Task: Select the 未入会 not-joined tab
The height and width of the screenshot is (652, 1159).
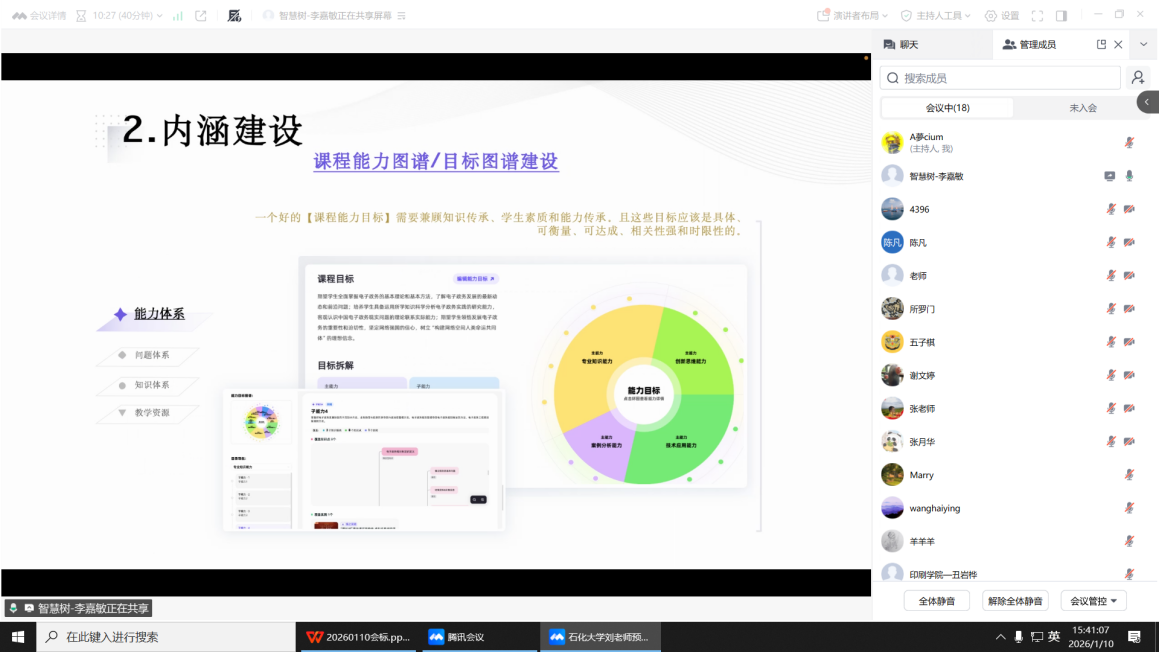Action: 1082,108
